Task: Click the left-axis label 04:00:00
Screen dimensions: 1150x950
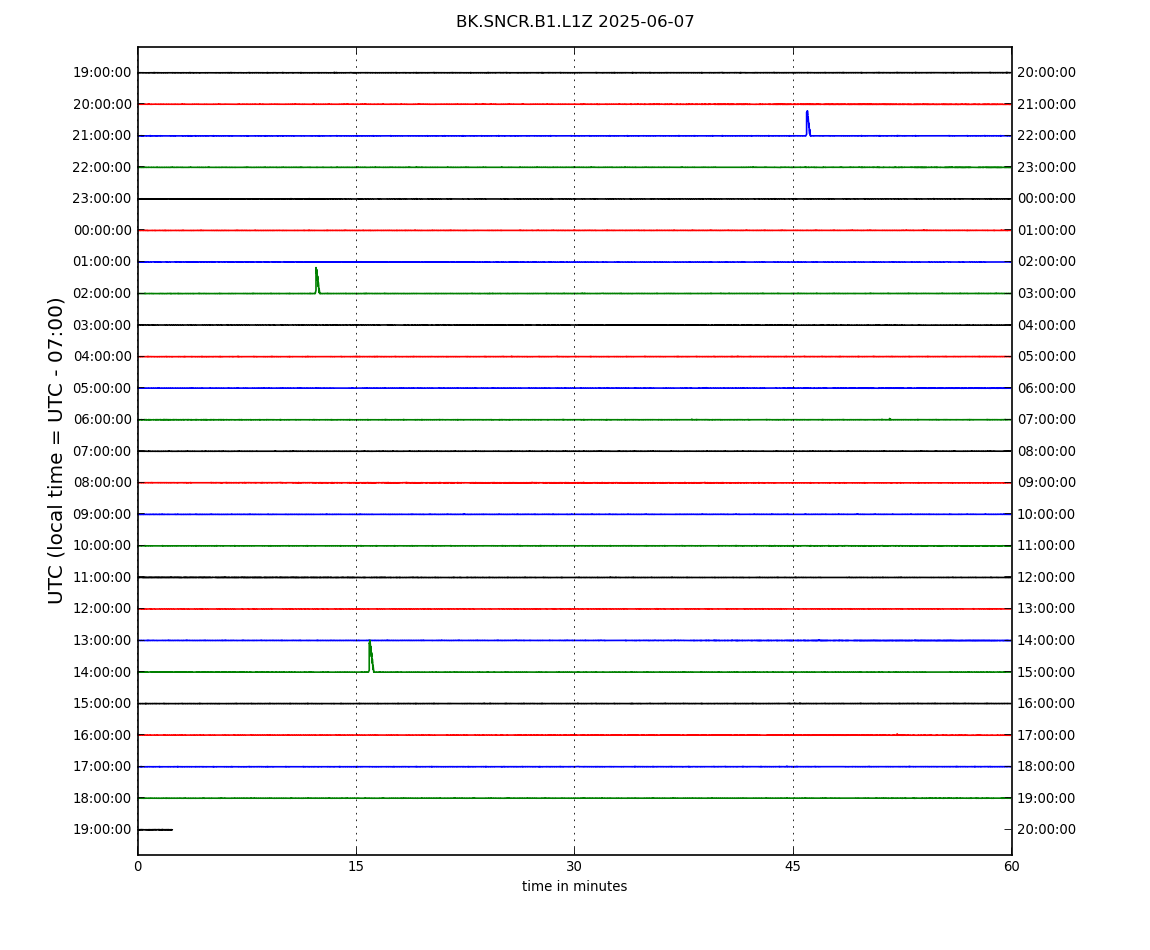Action: click(103, 357)
